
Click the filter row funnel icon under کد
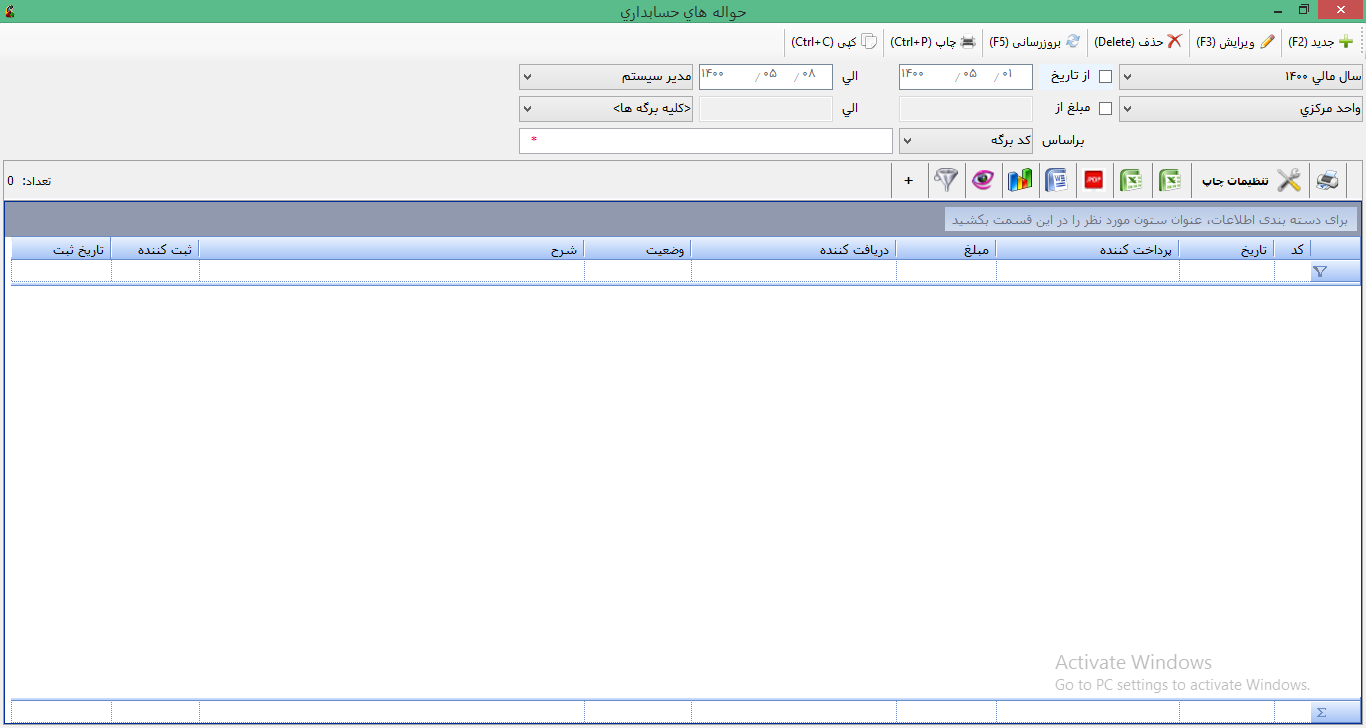1319,271
